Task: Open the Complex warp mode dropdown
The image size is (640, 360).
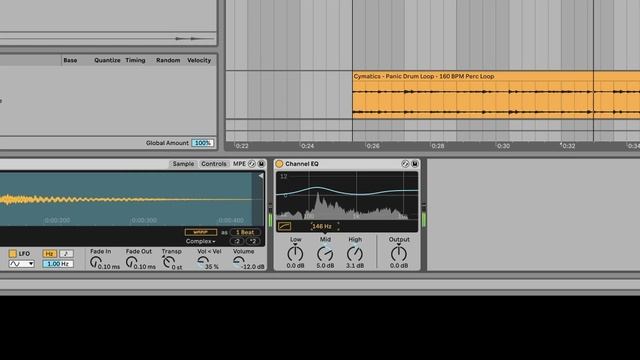Action: click(200, 241)
